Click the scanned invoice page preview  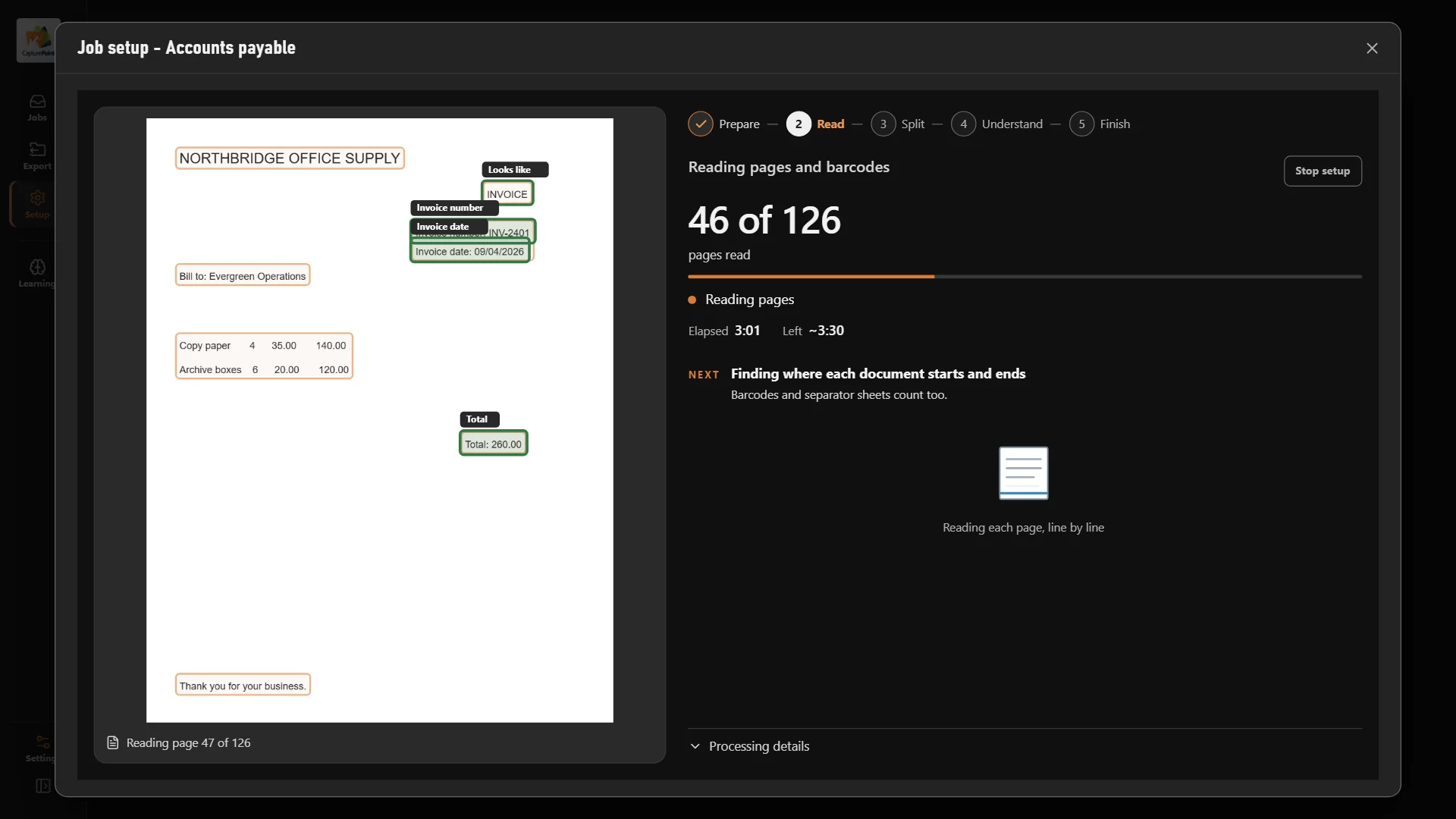379,420
